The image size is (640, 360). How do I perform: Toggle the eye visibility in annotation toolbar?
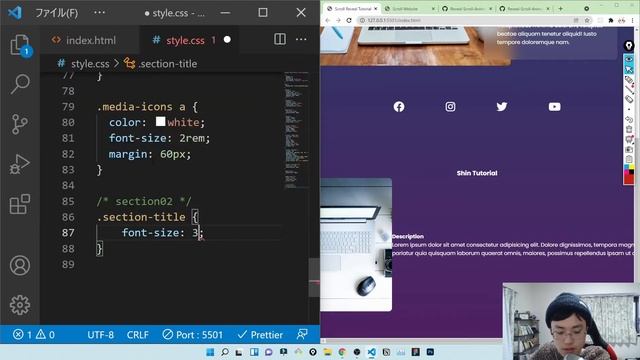click(629, 60)
